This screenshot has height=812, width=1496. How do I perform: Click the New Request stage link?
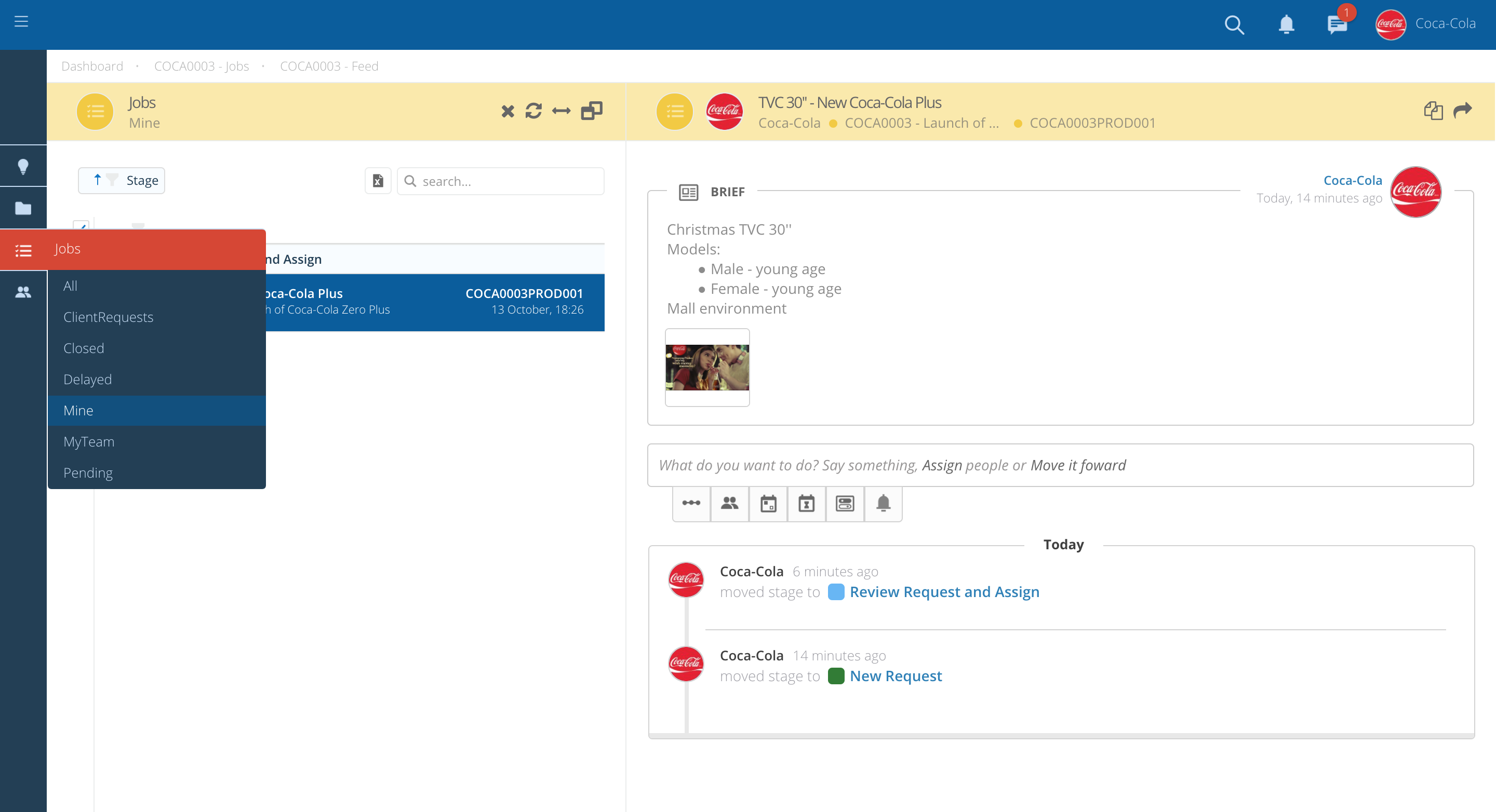(896, 675)
